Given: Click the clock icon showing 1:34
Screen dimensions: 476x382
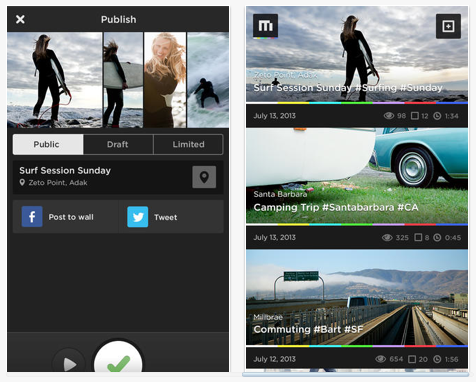Looking at the screenshot, I should (x=437, y=116).
